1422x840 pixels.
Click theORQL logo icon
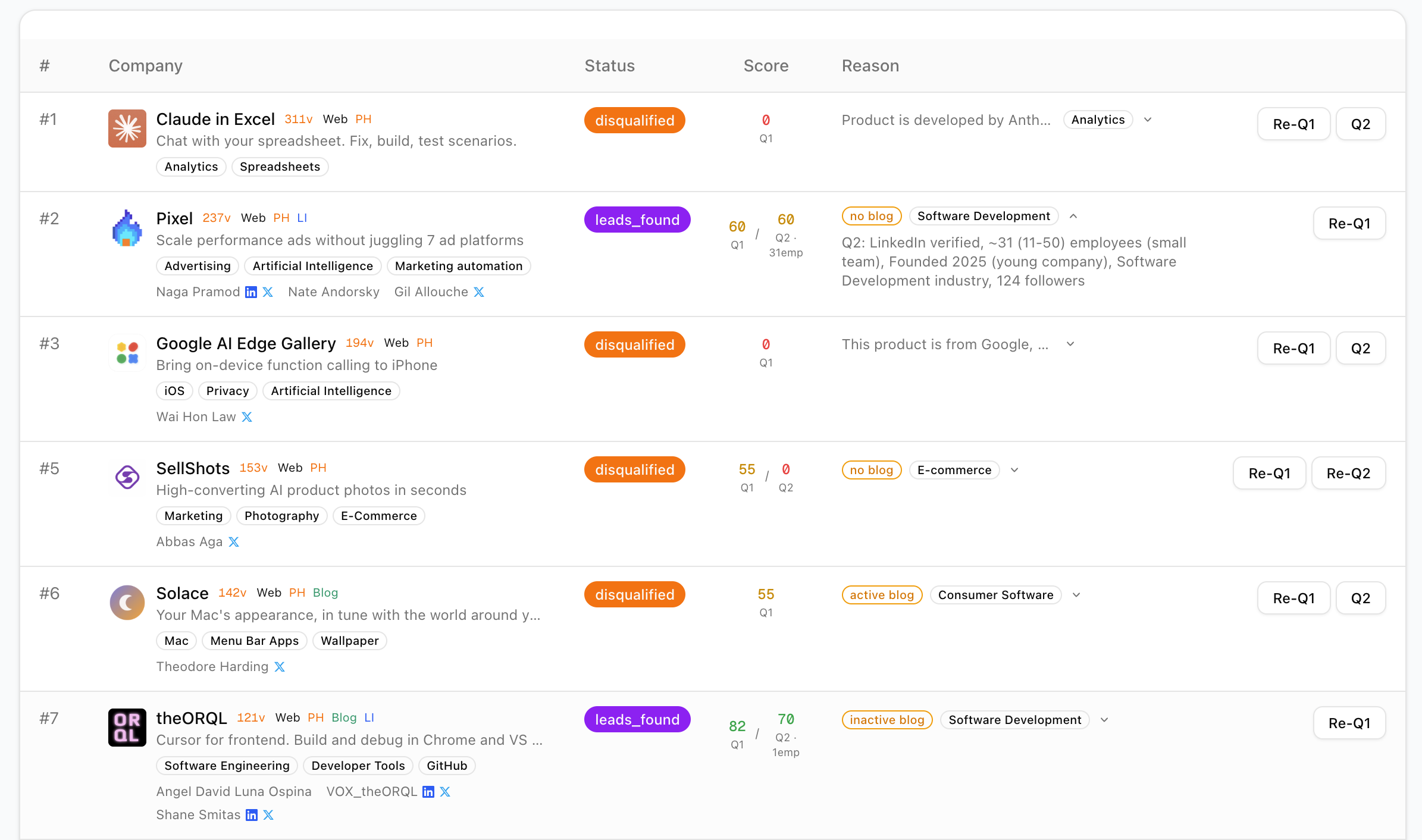[x=127, y=727]
